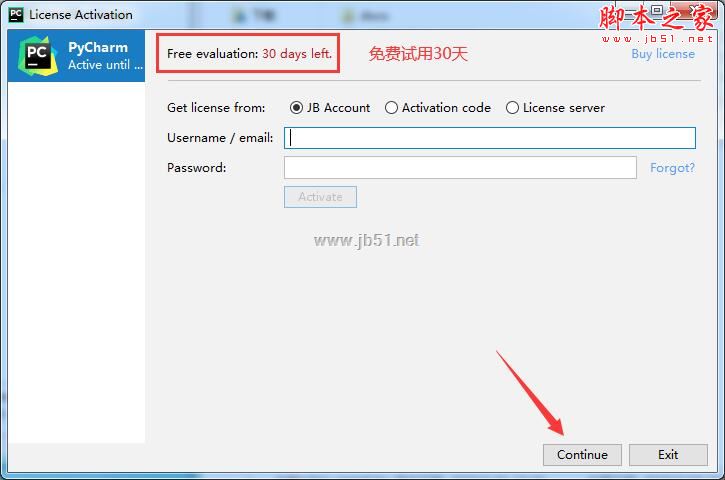Open the Forgot? password link
The image size is (725, 480).
tap(672, 168)
